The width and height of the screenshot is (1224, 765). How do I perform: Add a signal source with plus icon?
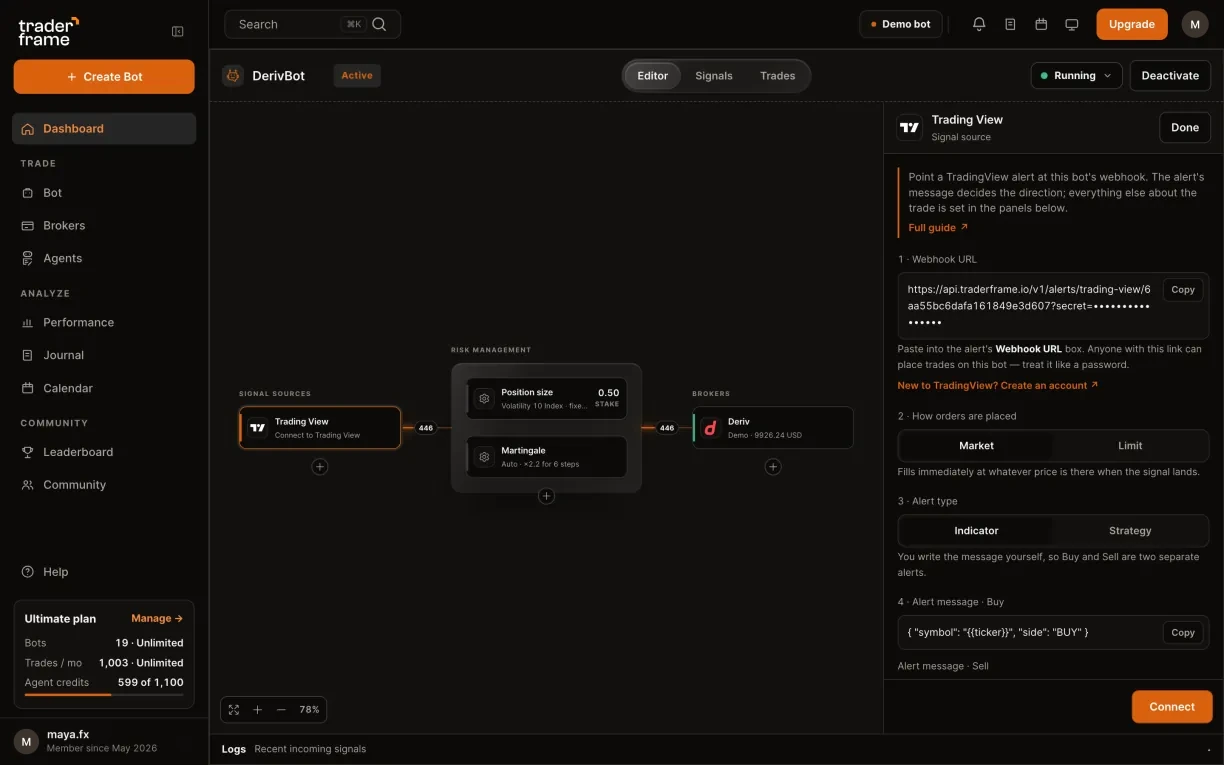tap(320, 466)
